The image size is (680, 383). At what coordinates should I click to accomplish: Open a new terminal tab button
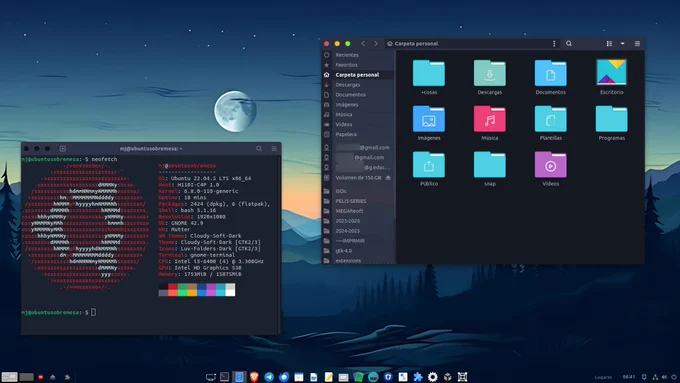coord(62,149)
